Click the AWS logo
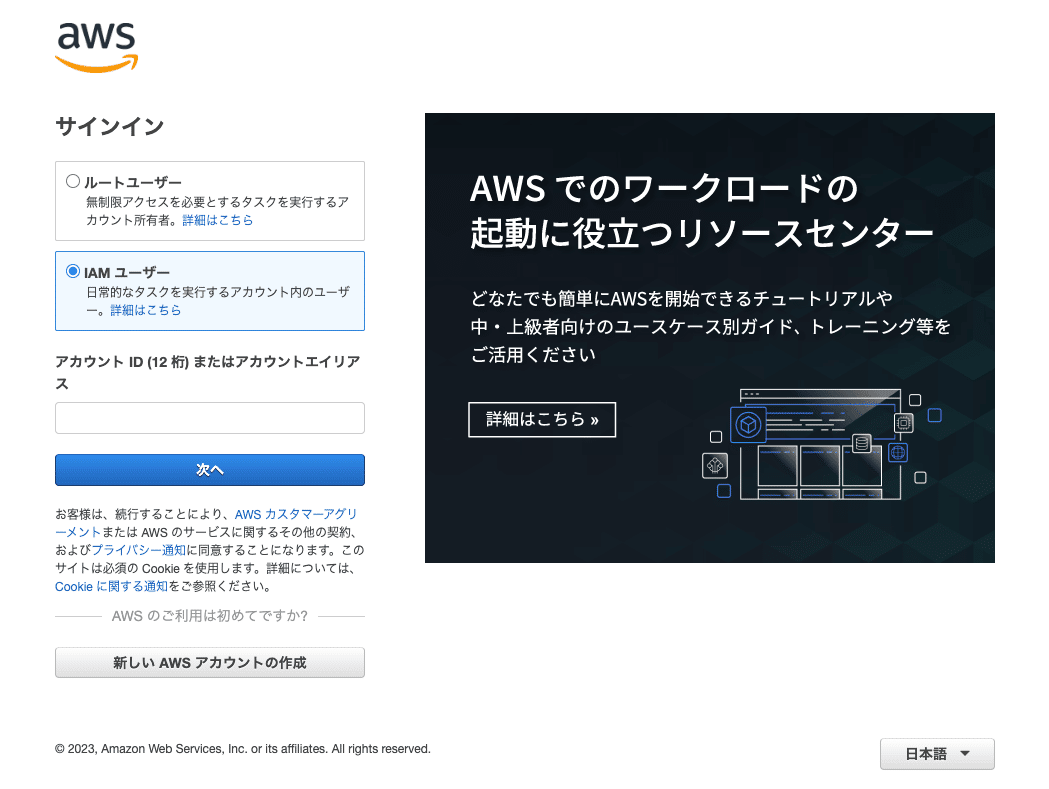Image resolution: width=1049 pixels, height=789 pixels. coord(96,47)
